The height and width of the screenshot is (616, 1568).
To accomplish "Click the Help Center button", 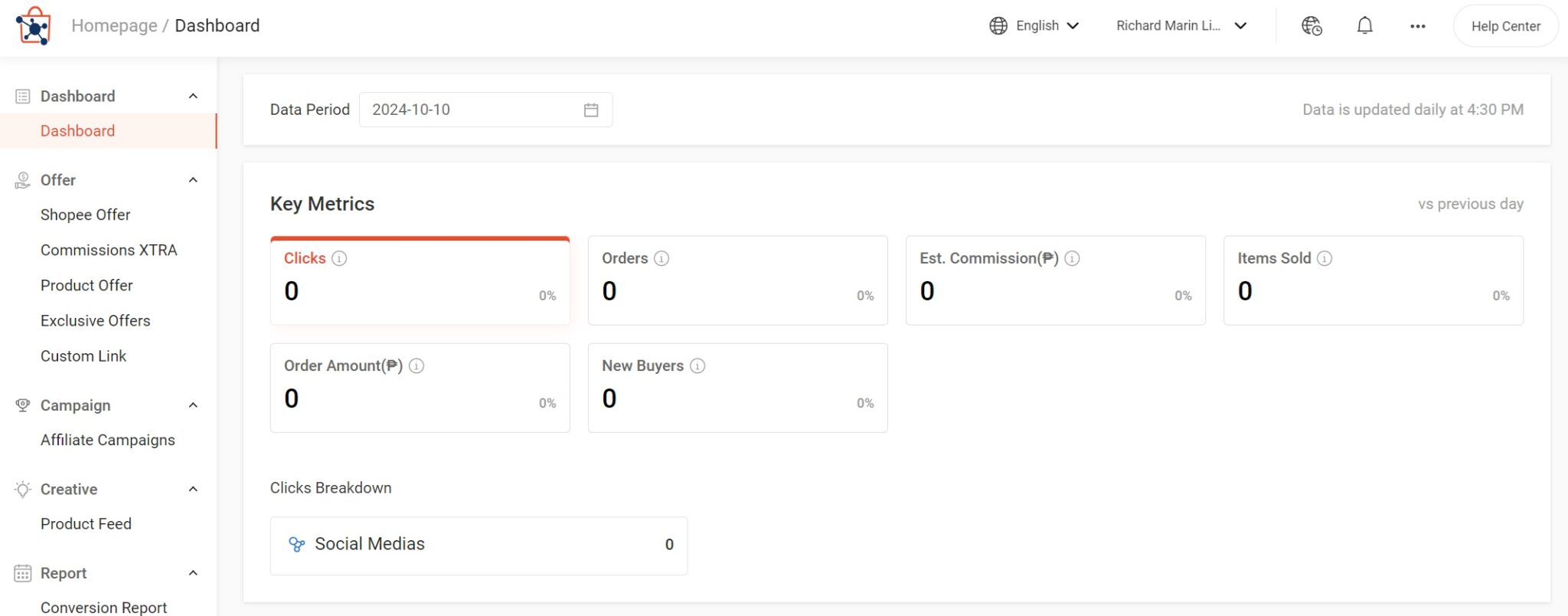I will pos(1505,26).
